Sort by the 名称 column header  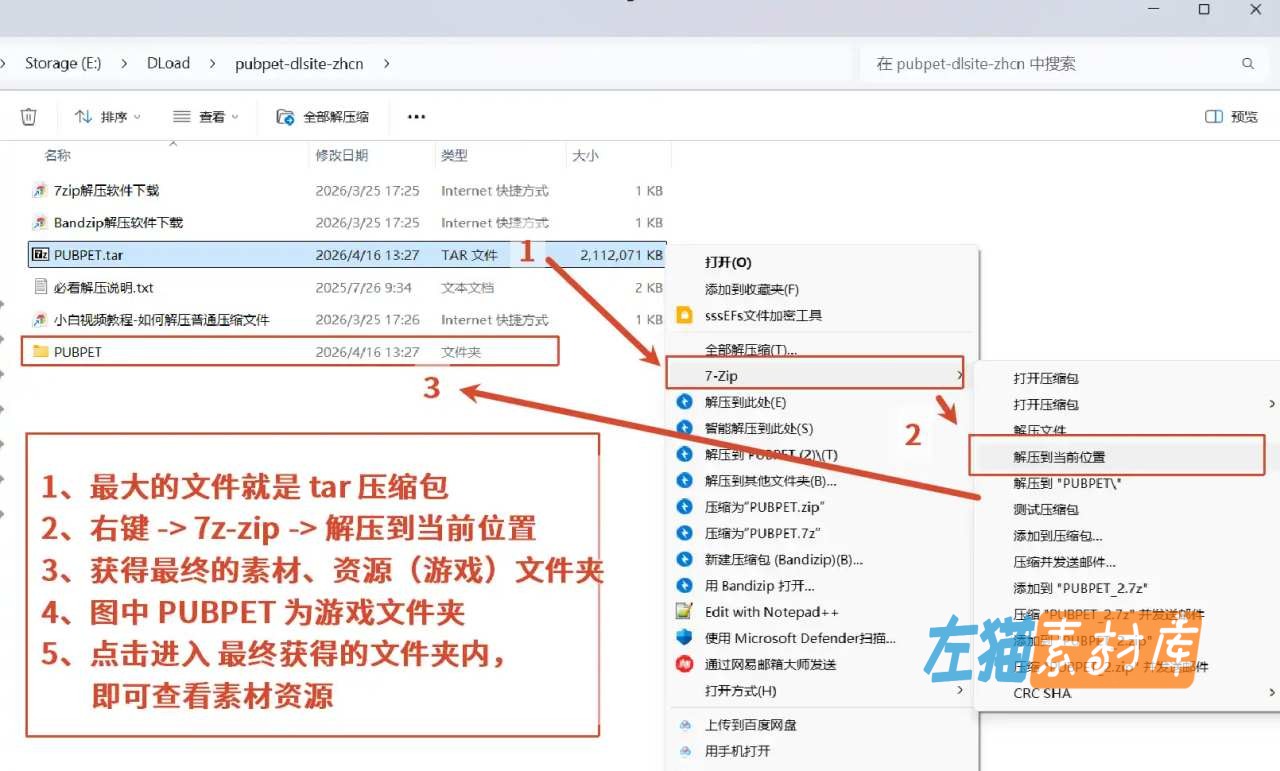pos(57,155)
